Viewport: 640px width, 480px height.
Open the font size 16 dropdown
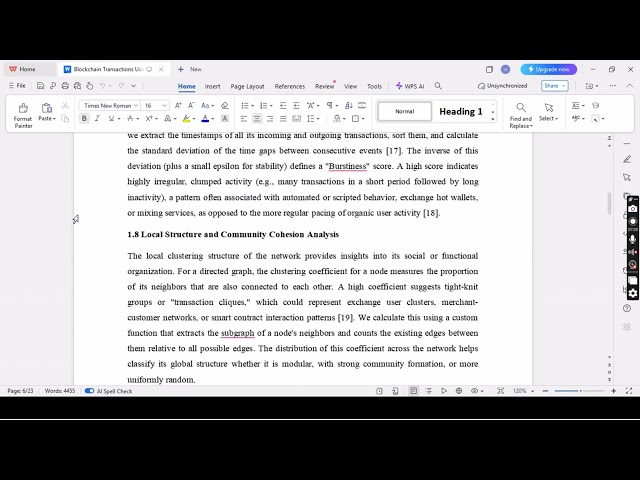coord(164,105)
